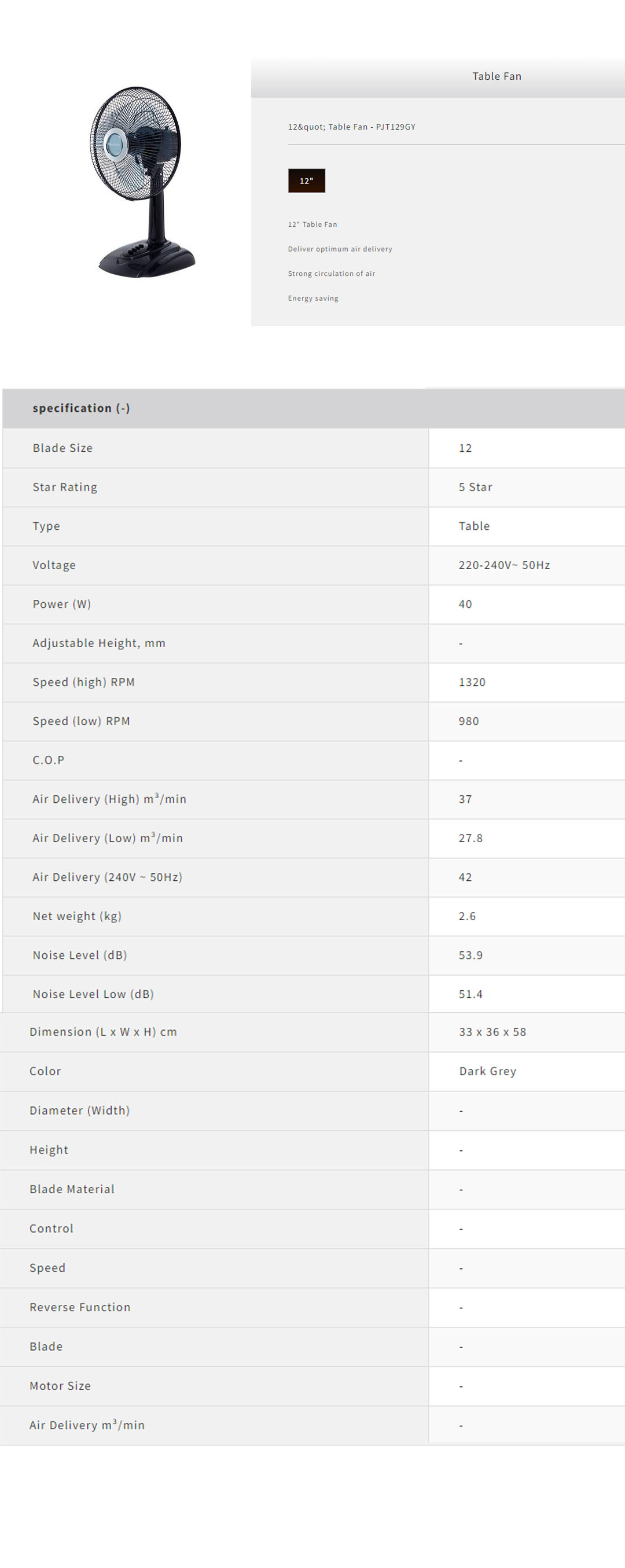Viewport: 625px width, 1568px height.
Task: Click the "5 Star" rating value
Action: [475, 487]
